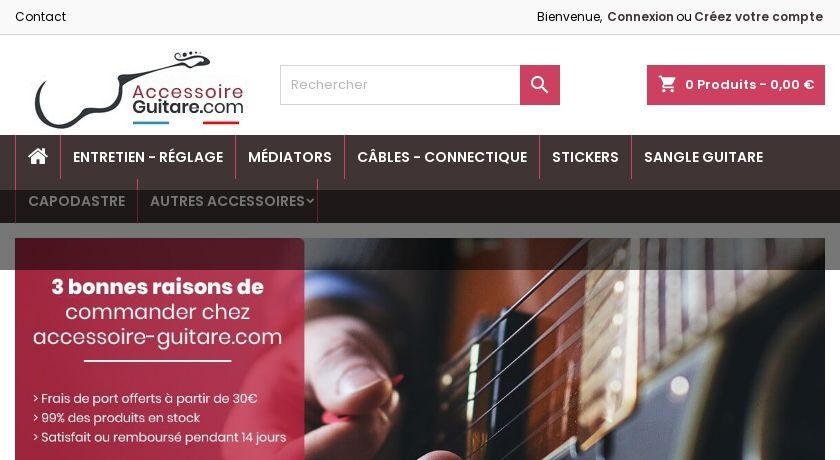
Task: Click the magnifying glass search button
Action: tap(539, 85)
